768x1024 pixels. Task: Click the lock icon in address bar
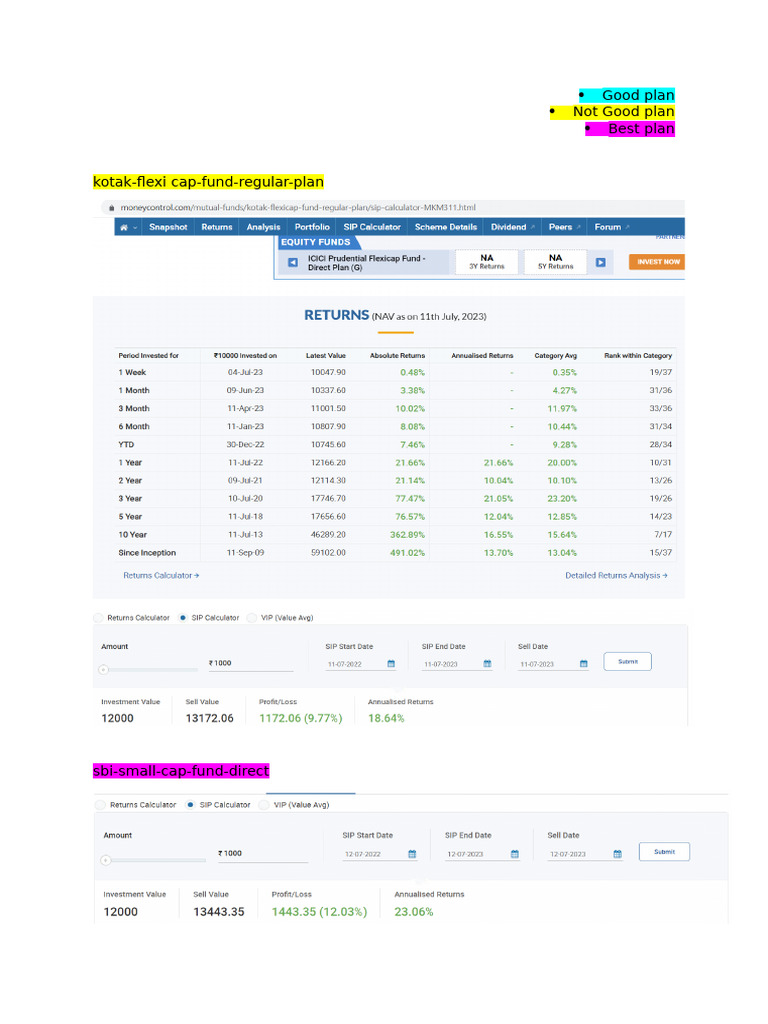pos(111,208)
